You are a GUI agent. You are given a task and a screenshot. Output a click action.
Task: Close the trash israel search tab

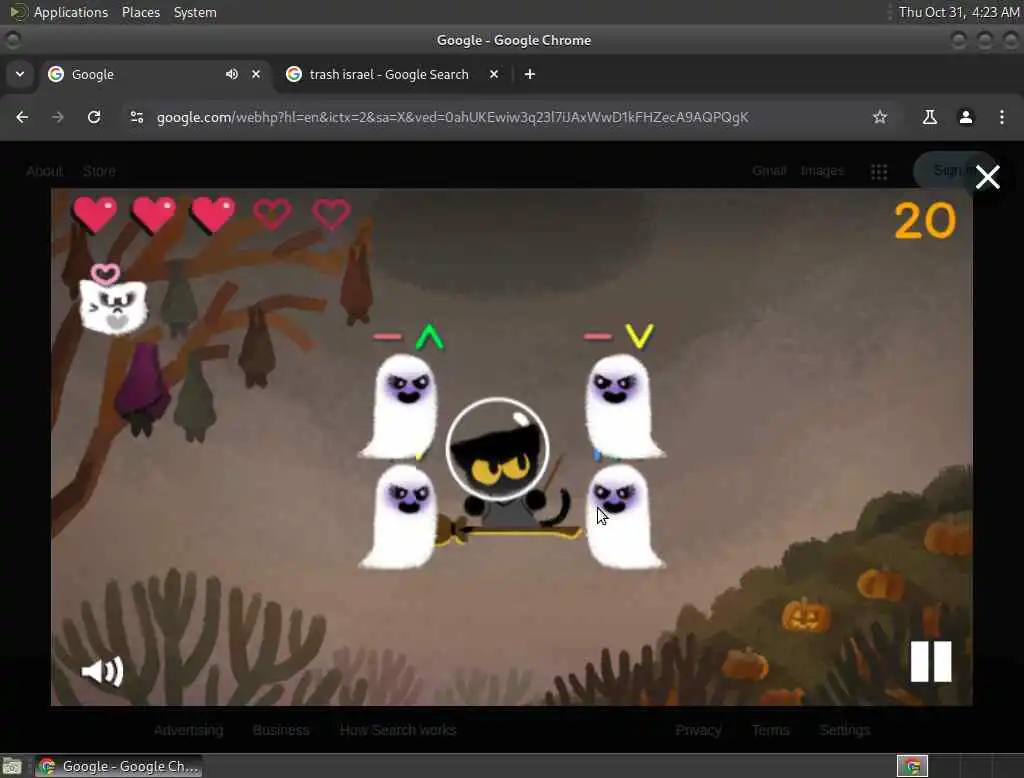(x=494, y=74)
